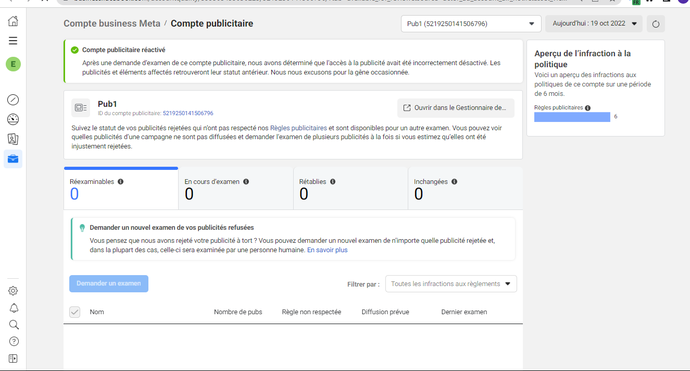The image size is (690, 371).
Task: Switch to the En cours d'examen tab
Action: pos(236,188)
